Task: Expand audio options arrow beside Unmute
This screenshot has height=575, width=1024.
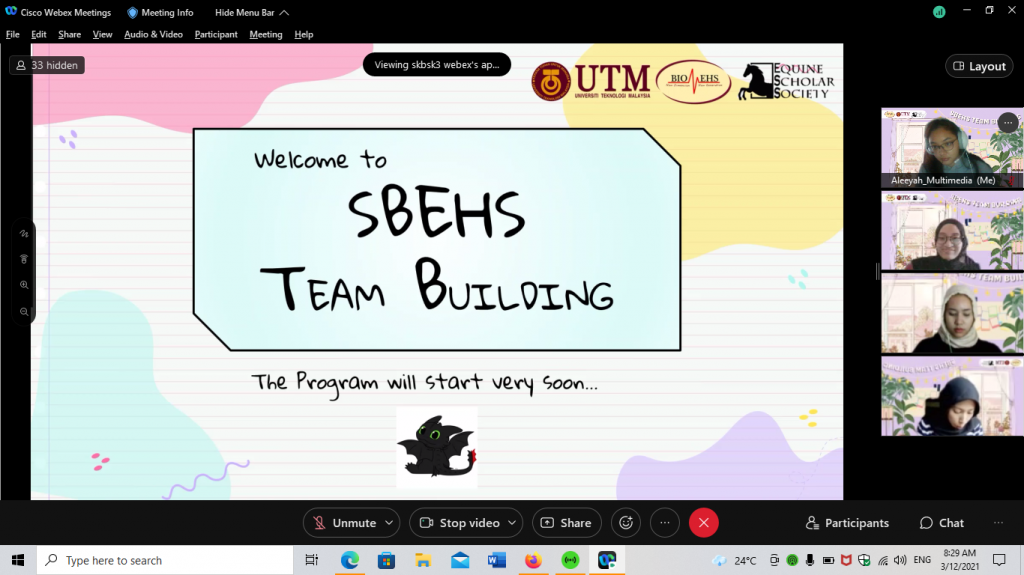Action: tap(389, 522)
